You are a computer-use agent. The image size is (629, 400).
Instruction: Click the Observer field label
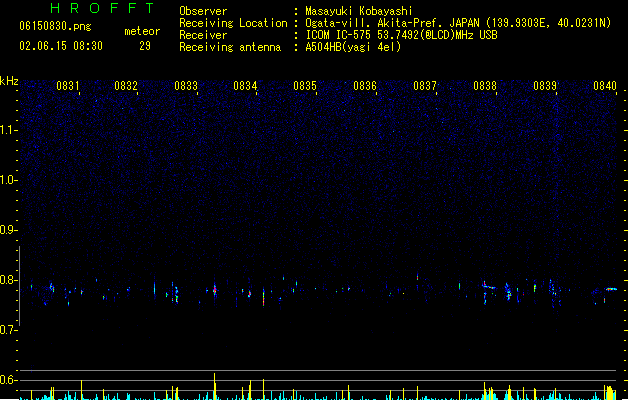click(x=203, y=11)
